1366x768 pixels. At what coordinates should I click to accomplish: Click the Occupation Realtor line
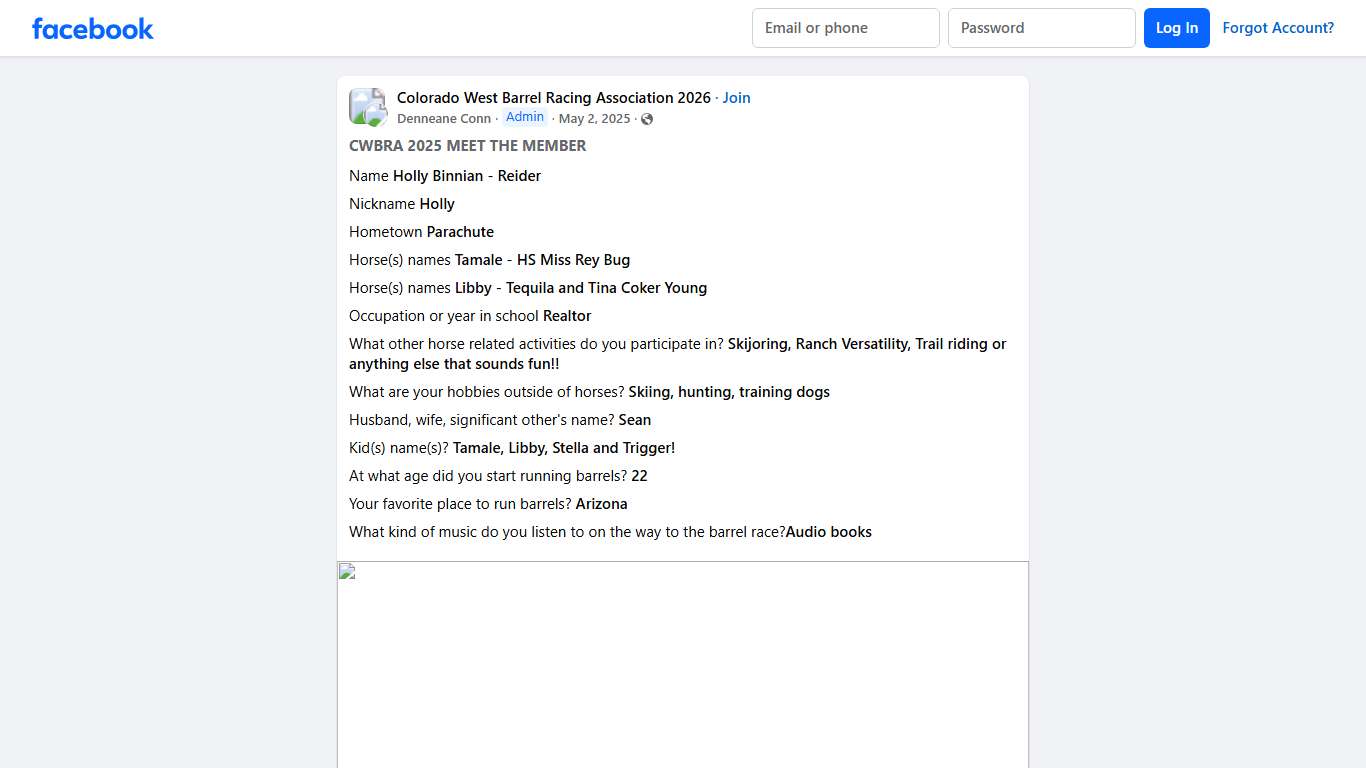pos(470,316)
